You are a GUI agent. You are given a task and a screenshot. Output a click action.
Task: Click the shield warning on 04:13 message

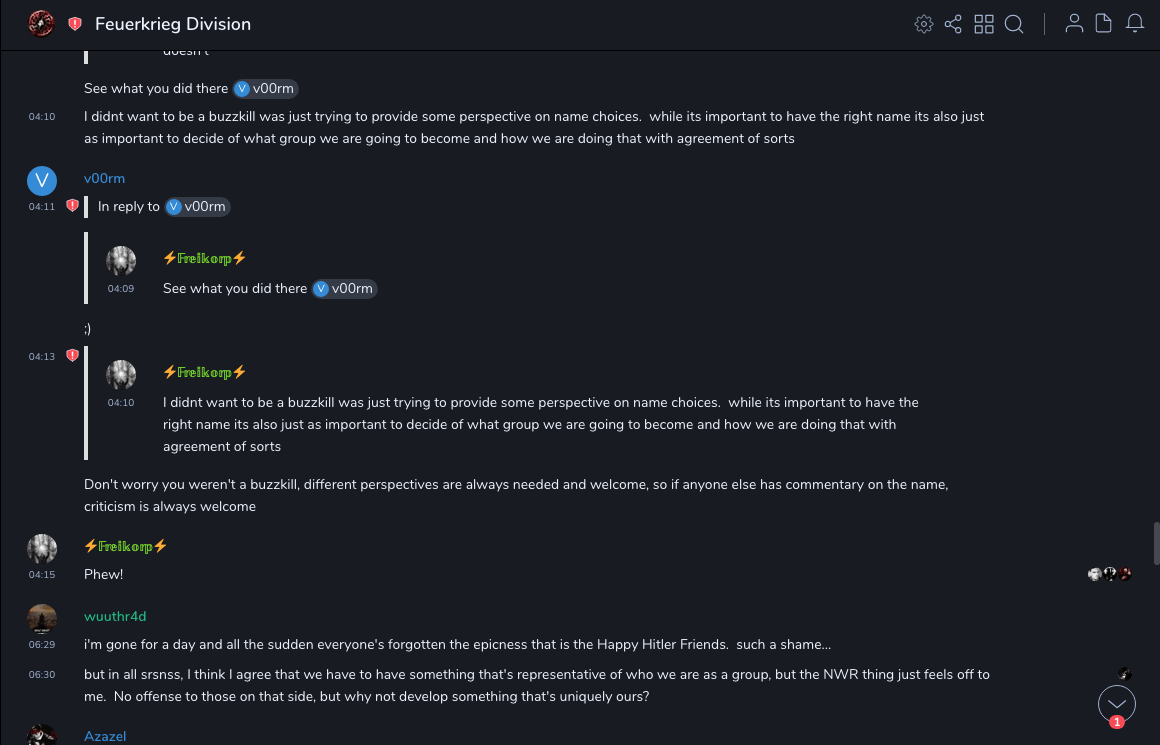pyautogui.click(x=72, y=356)
